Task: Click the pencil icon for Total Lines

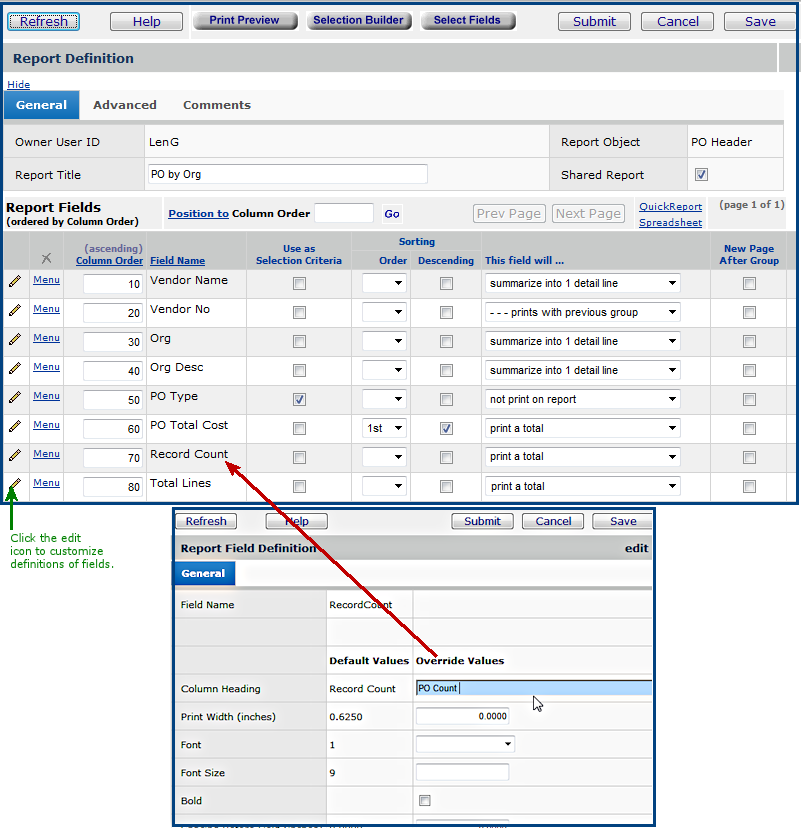Action: pos(15,485)
